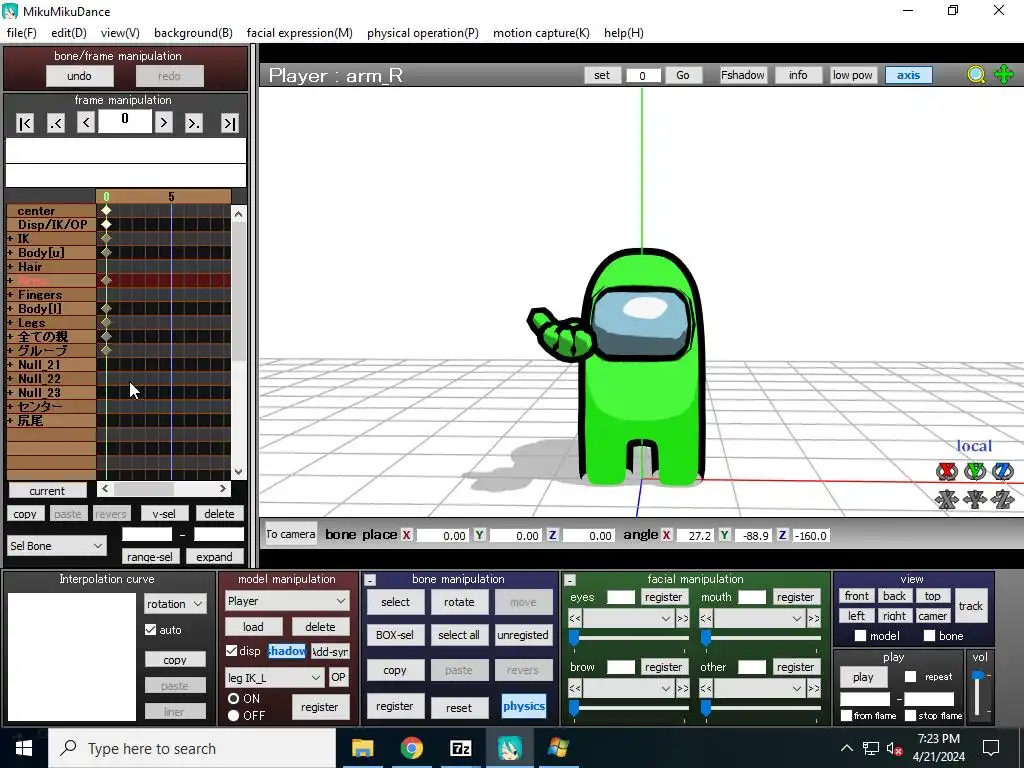This screenshot has width=1024, height=768.
Task: Expand IK bone group
Action: pos(10,238)
